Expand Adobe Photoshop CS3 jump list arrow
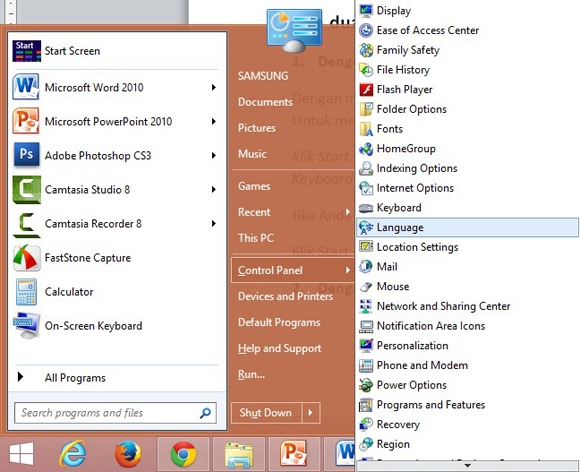 click(x=213, y=155)
